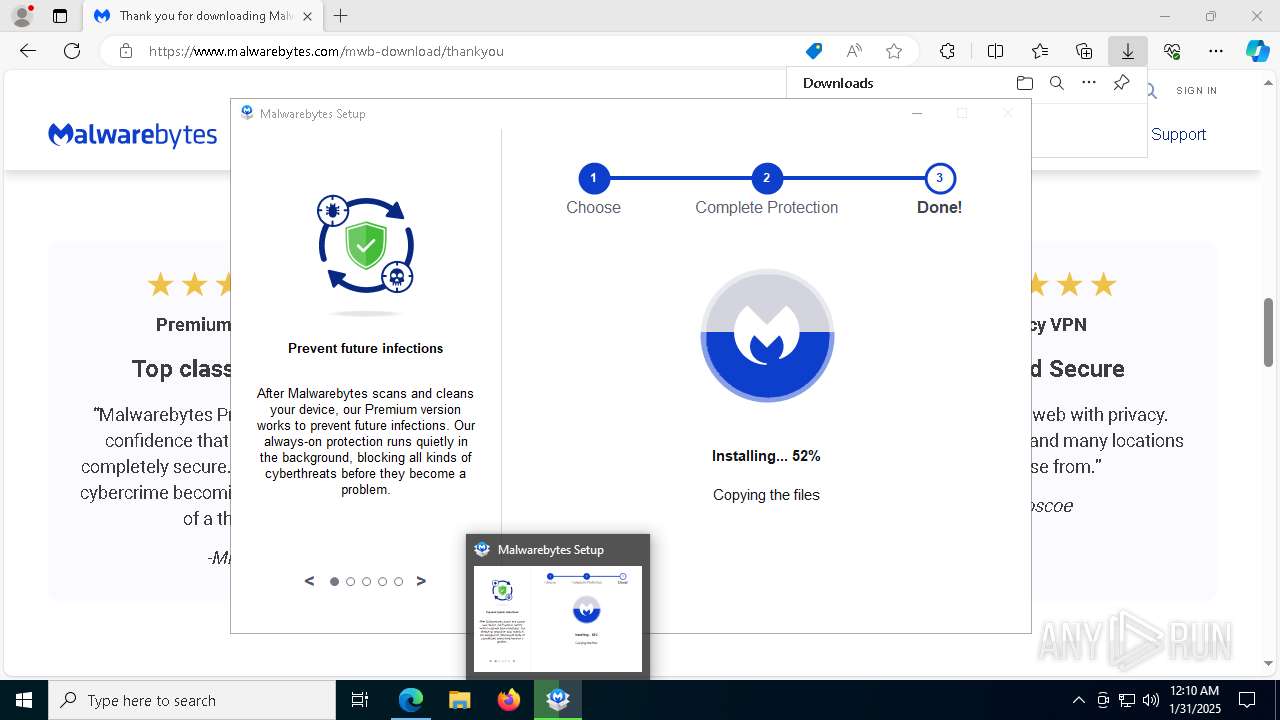The image size is (1280, 720).
Task: Open Support menu on Malwarebytes site
Action: pyautogui.click(x=1178, y=134)
